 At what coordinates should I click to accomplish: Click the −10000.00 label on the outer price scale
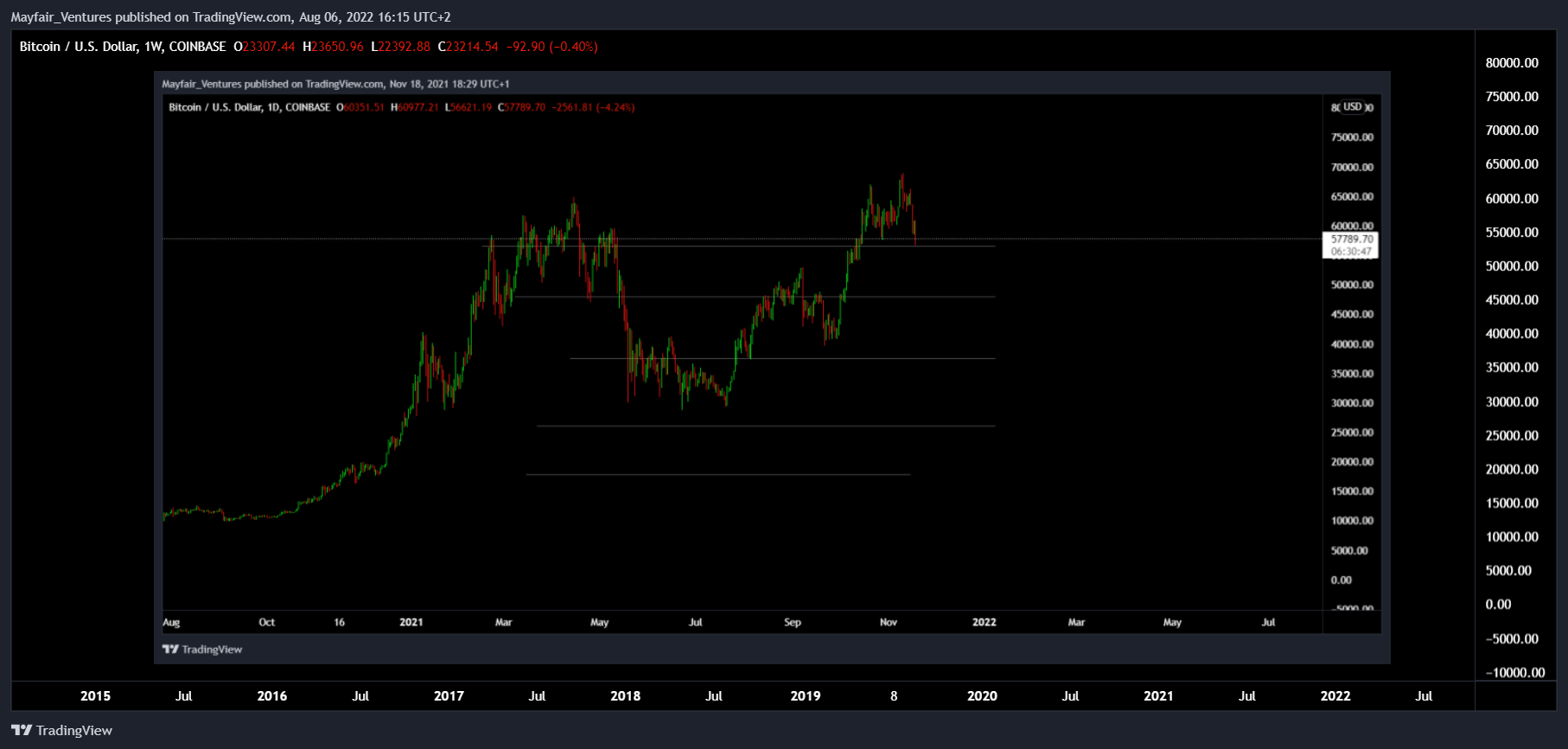pyautogui.click(x=1515, y=673)
